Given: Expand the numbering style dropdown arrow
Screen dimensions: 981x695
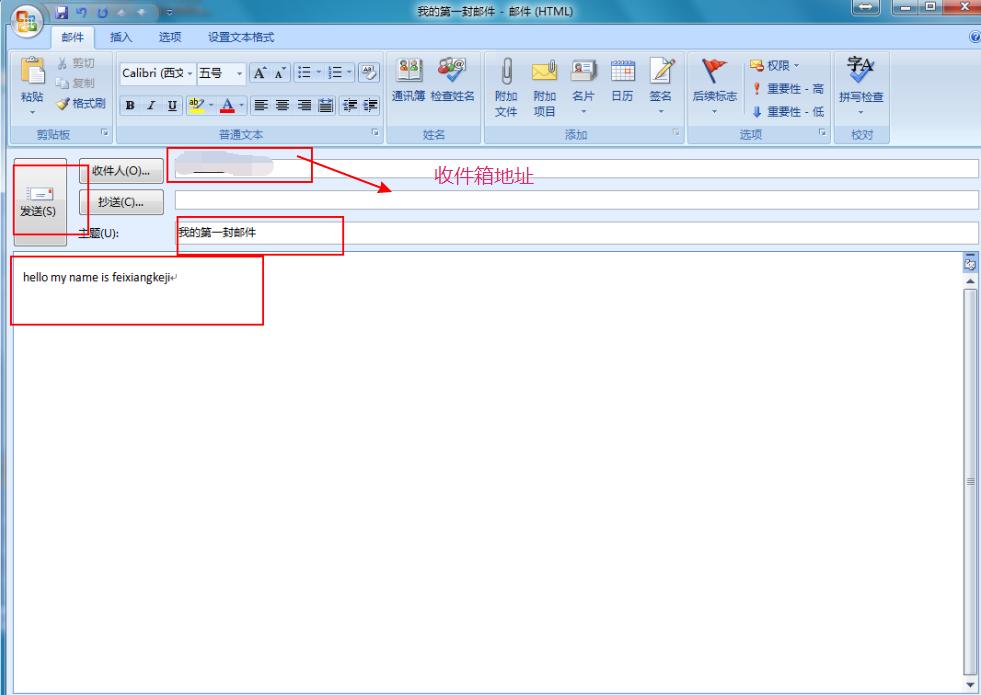Looking at the screenshot, I should pyautogui.click(x=349, y=73).
